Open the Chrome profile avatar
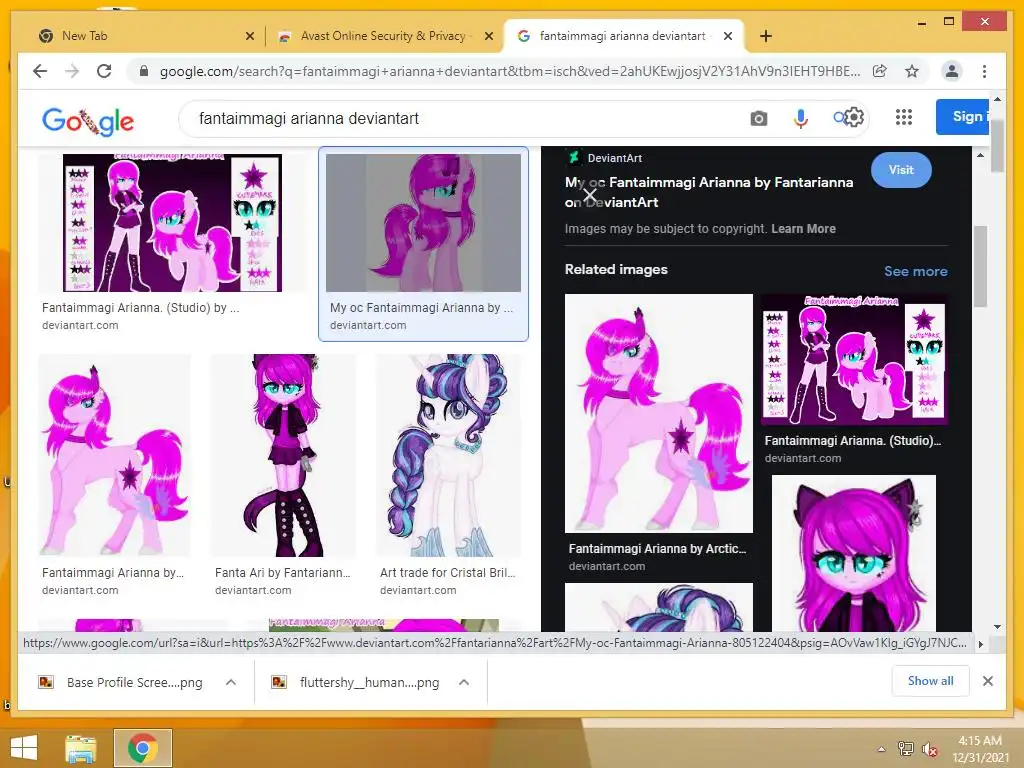 click(x=952, y=71)
